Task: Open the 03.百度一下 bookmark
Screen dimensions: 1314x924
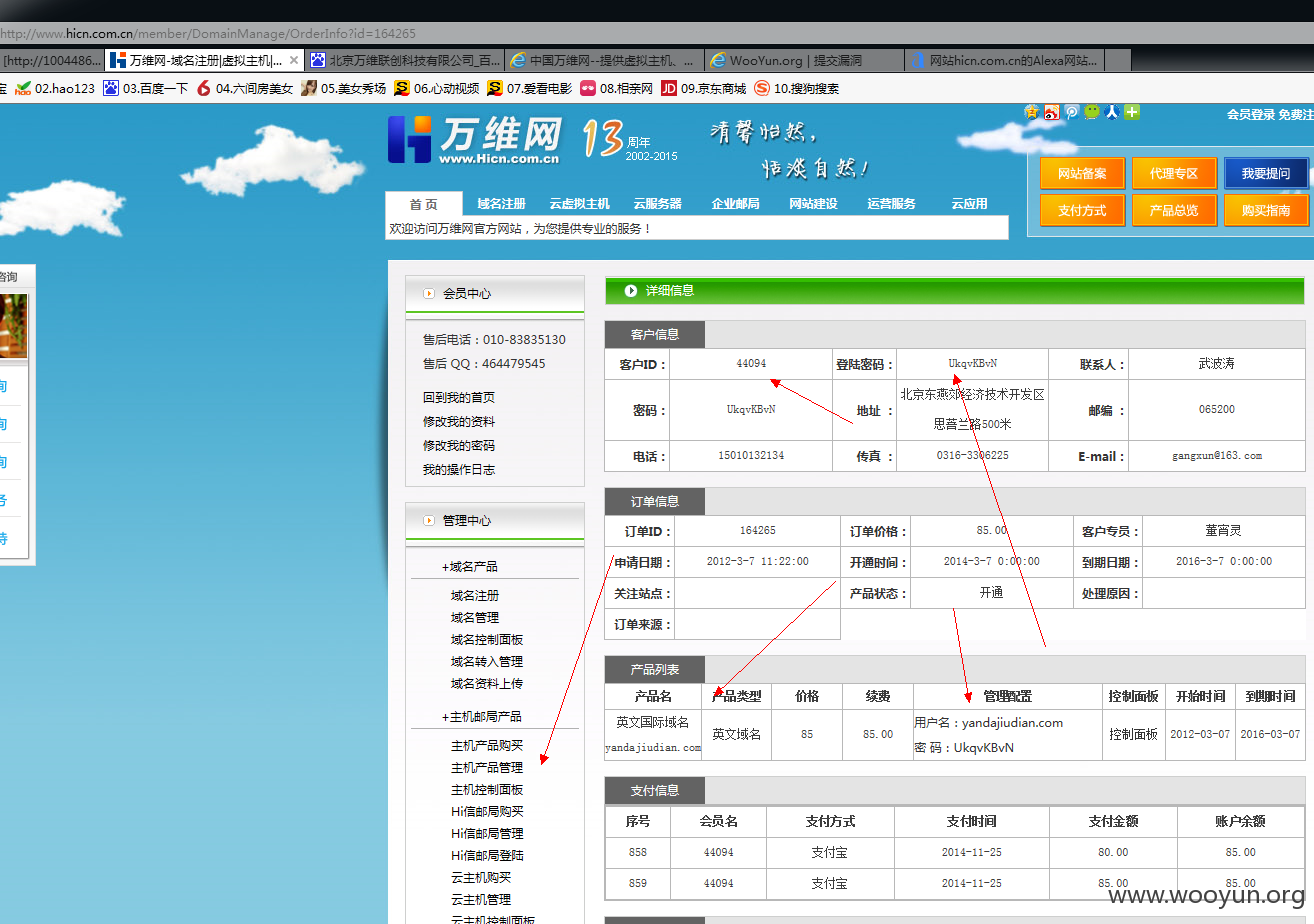Action: coord(146,88)
